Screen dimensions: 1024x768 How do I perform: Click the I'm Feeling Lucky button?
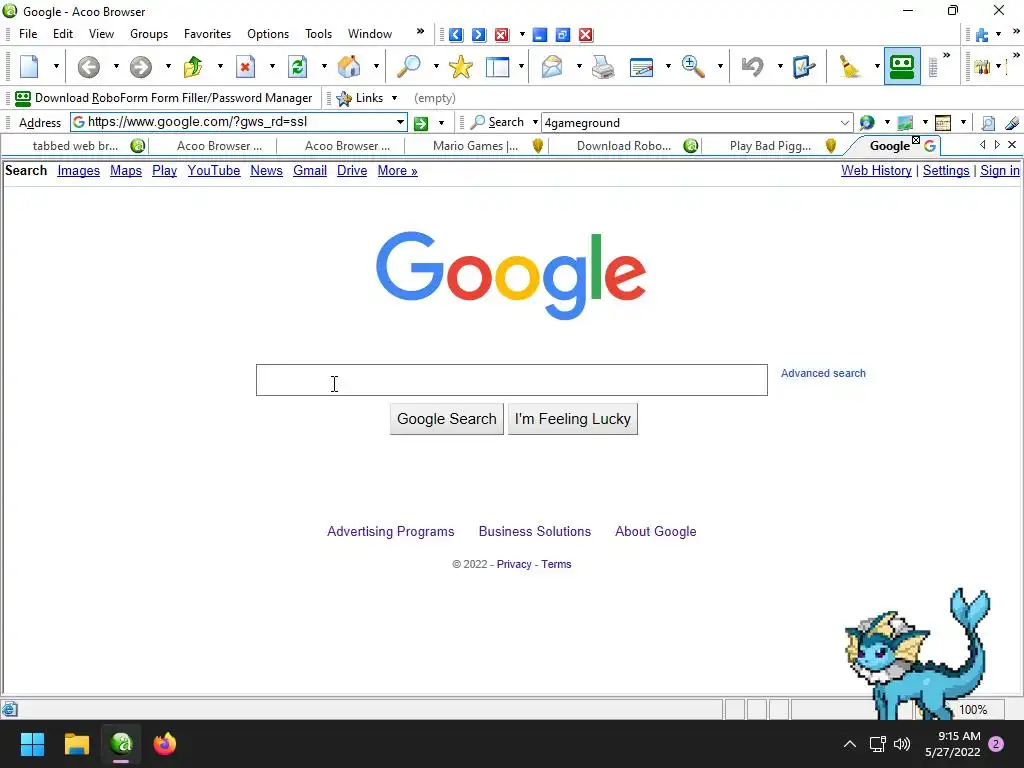(573, 419)
